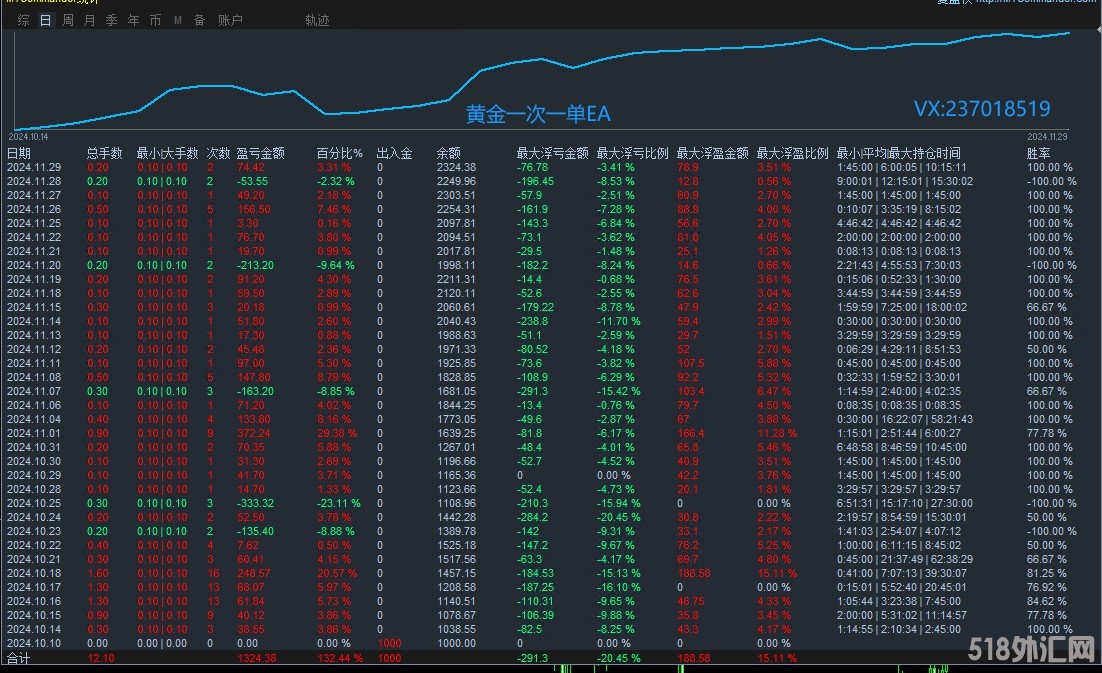Open the 轨迹 track tab
Viewport: 1102px width, 673px height.
pyautogui.click(x=317, y=20)
